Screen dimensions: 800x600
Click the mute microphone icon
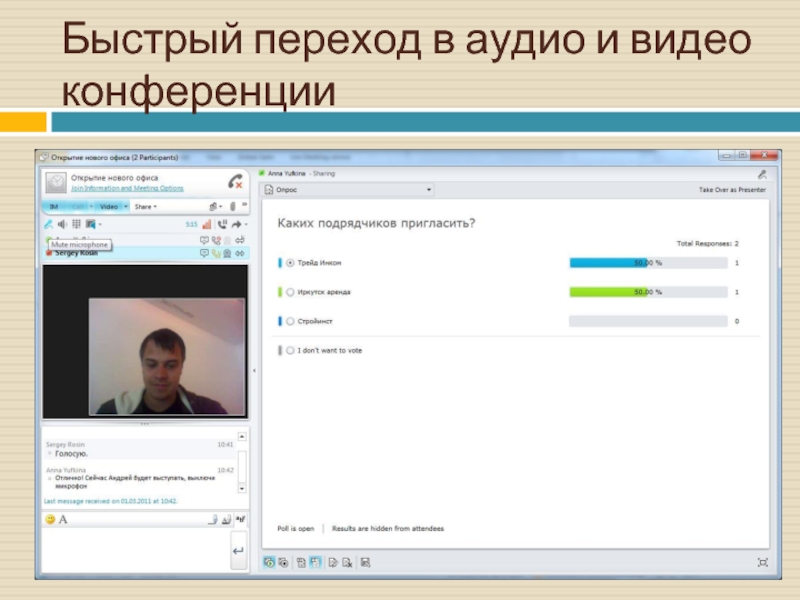tap(48, 224)
